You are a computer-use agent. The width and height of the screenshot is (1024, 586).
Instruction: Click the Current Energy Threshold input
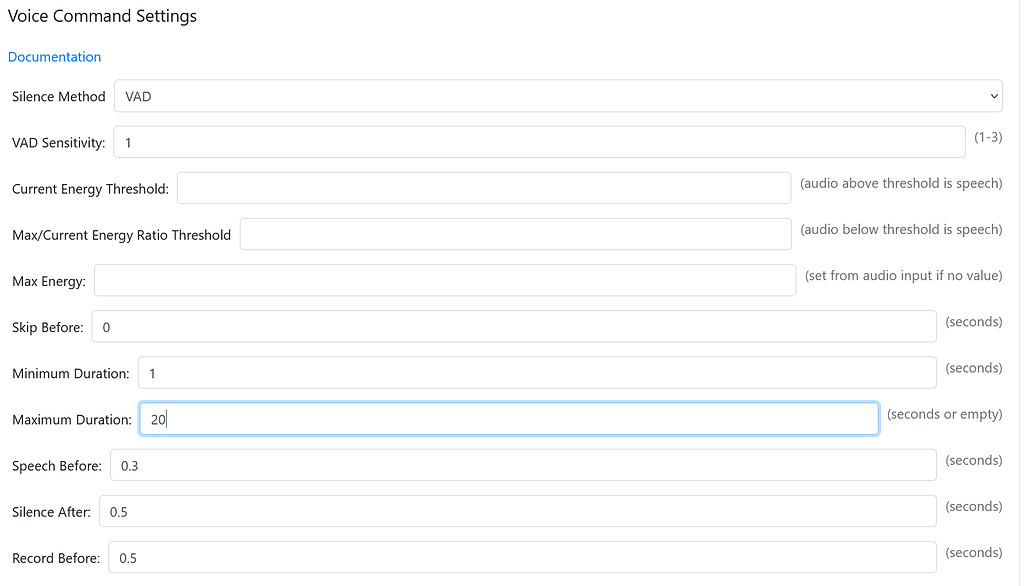(483, 188)
